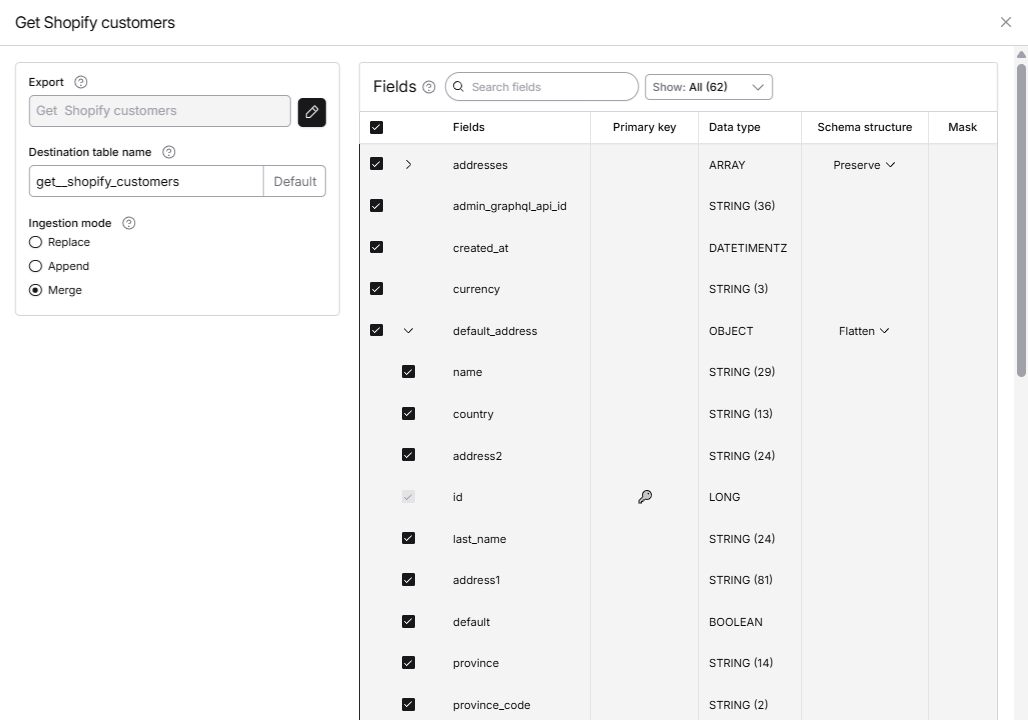Click the vertical scrollbar thumb
The image size is (1028, 720).
(1021, 220)
